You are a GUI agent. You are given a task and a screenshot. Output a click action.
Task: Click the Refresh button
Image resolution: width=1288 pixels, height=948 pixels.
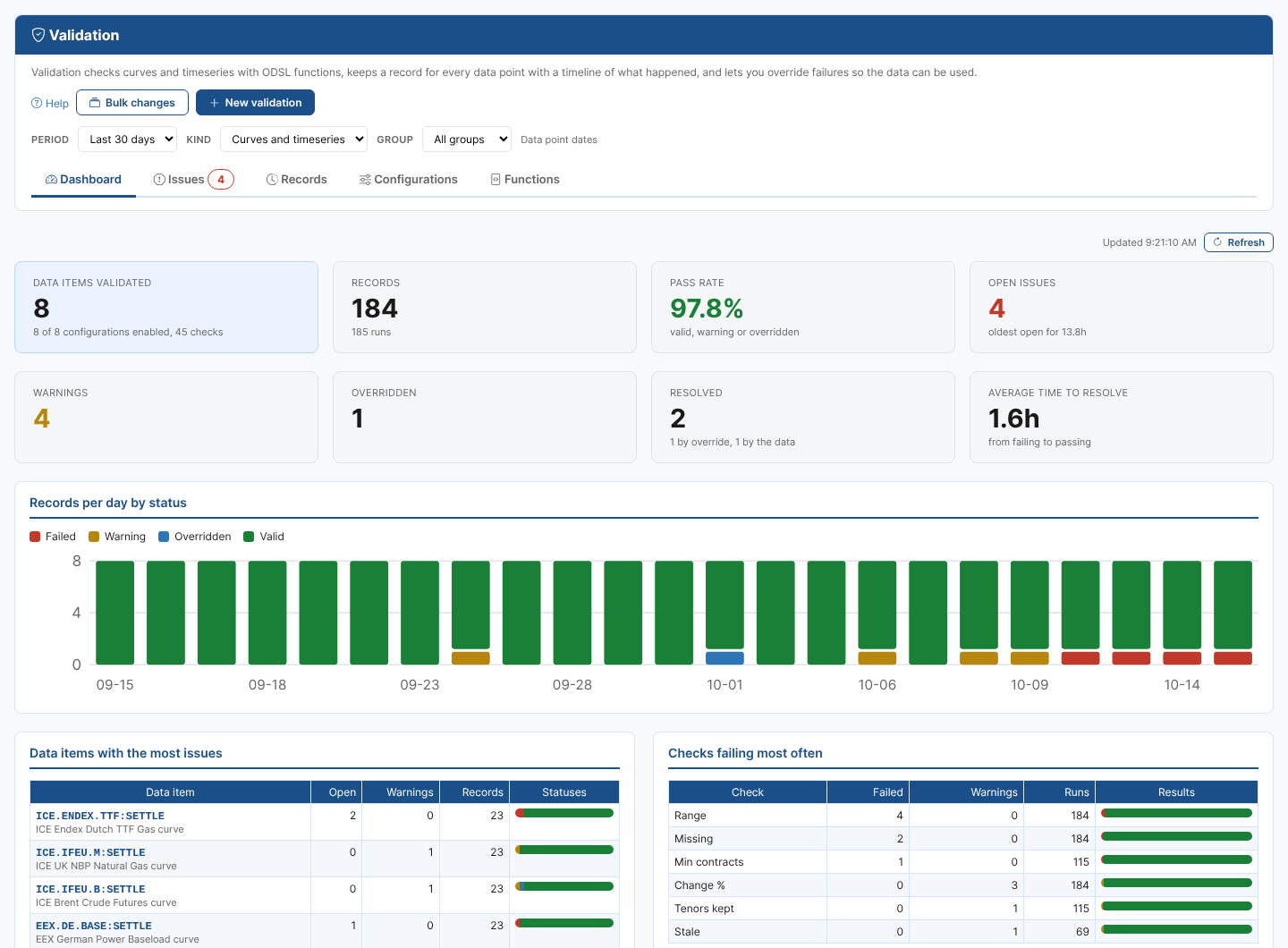point(1239,242)
